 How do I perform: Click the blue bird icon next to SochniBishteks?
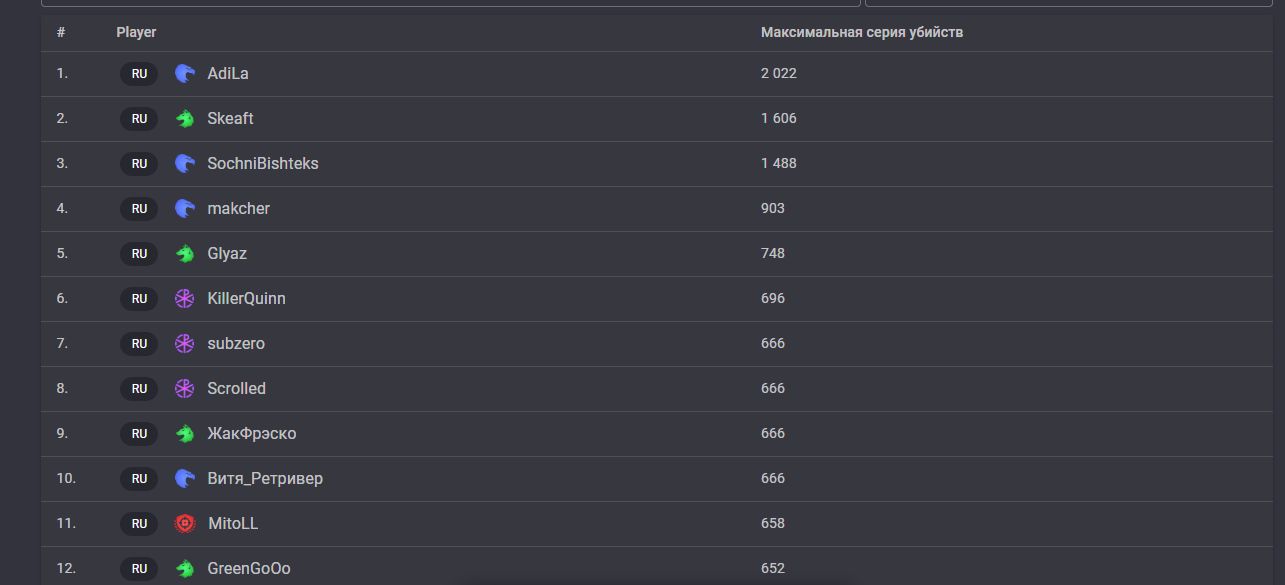[x=184, y=163]
